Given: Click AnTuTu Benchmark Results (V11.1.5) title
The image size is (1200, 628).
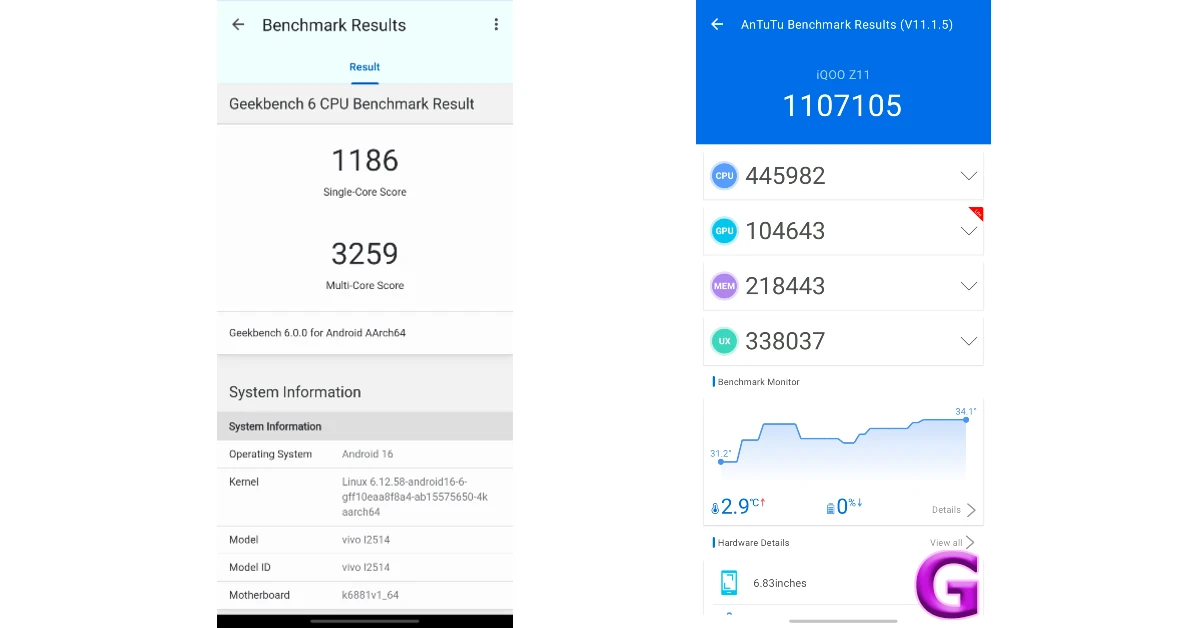Looking at the screenshot, I should [846, 24].
